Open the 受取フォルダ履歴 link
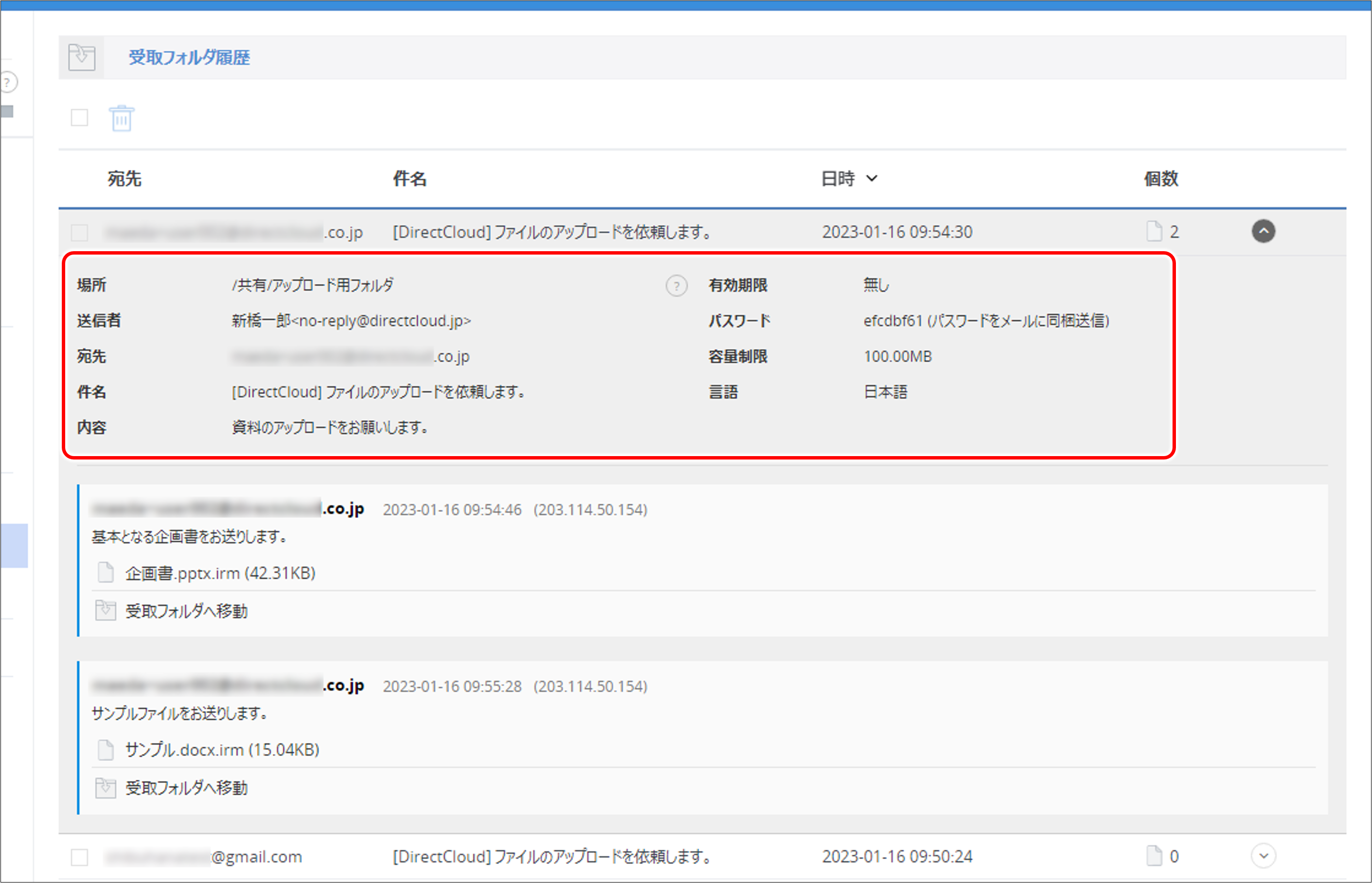1372x883 pixels. pos(189,57)
